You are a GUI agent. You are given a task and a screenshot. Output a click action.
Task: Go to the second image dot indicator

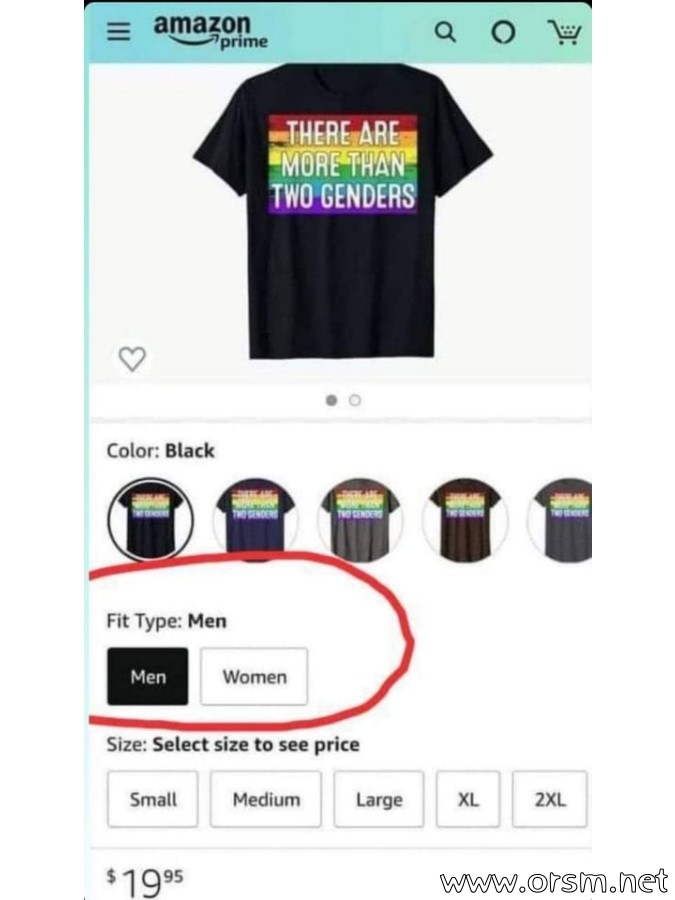click(355, 400)
